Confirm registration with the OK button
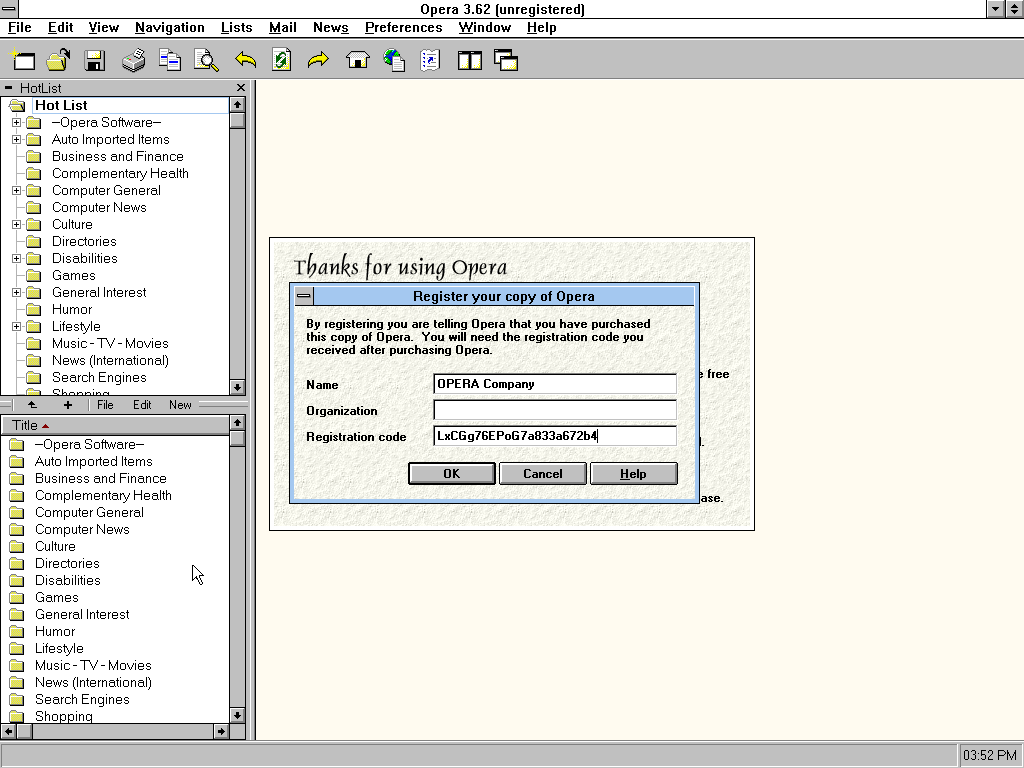The height and width of the screenshot is (768, 1024). 452,473
